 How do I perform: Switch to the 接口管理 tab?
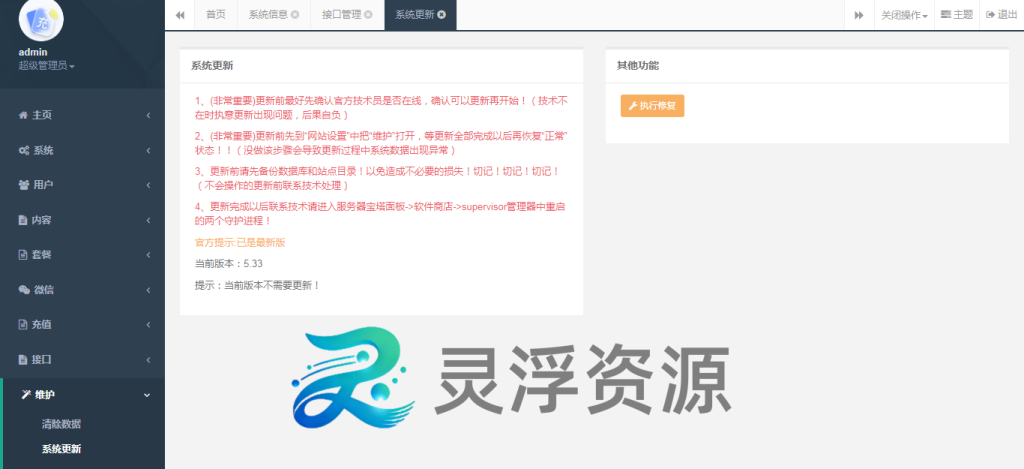pyautogui.click(x=347, y=15)
